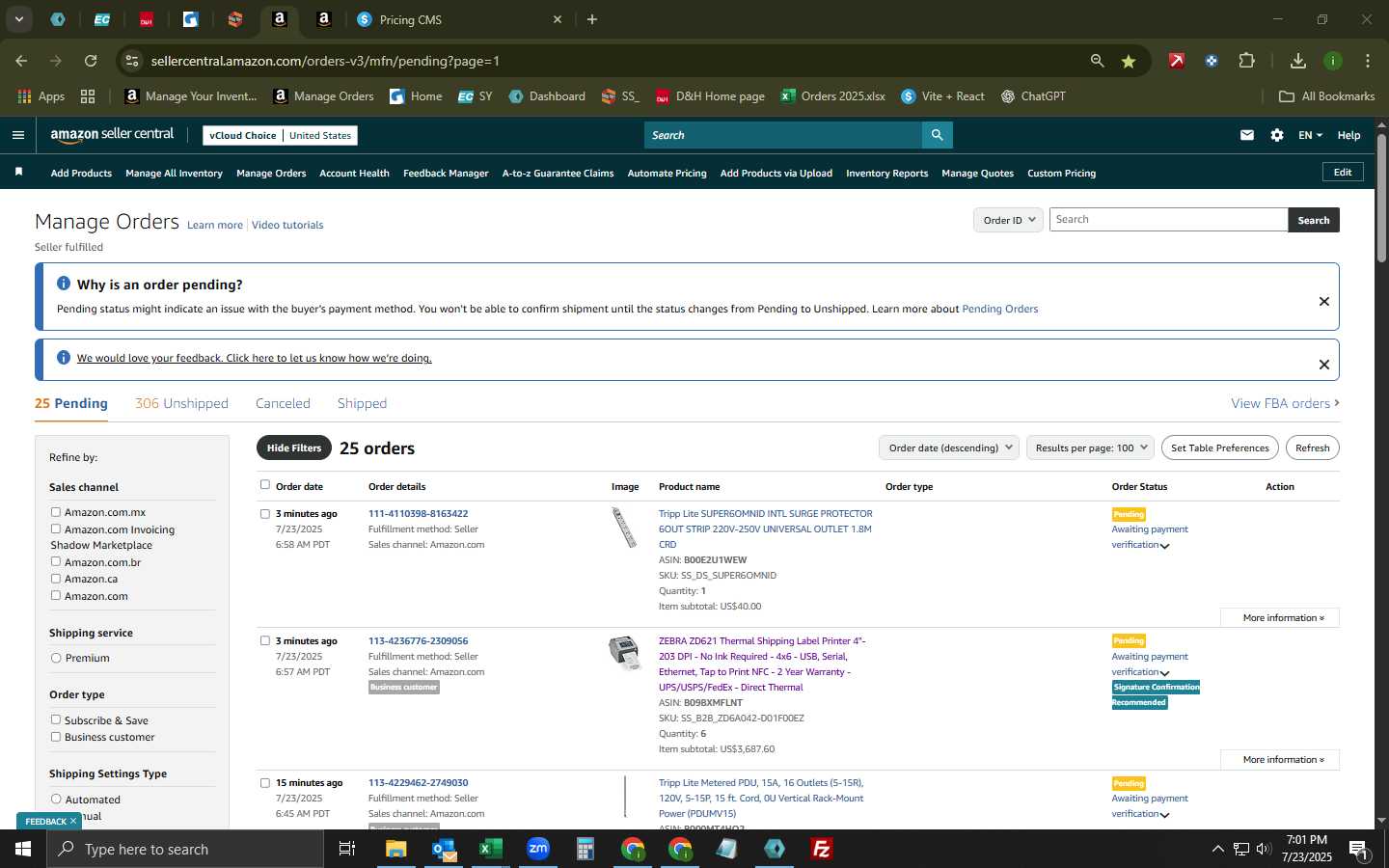Switch to the Shipped orders tab

click(x=362, y=403)
